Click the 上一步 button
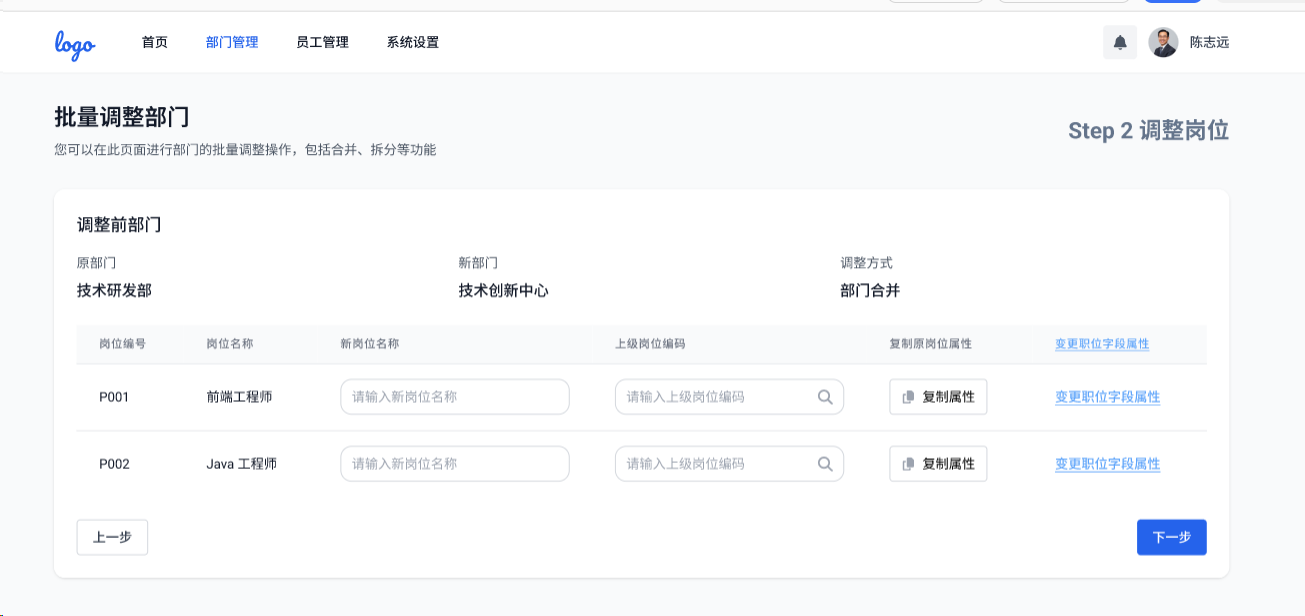Screen dimensions: 1305x616 (x=112, y=537)
